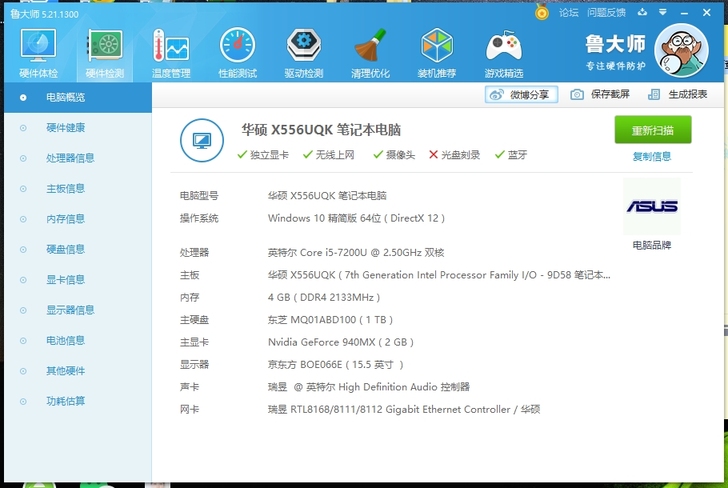This screenshot has height=488, width=728.
Task: Click the 电脑品牌 label
Action: (652, 245)
